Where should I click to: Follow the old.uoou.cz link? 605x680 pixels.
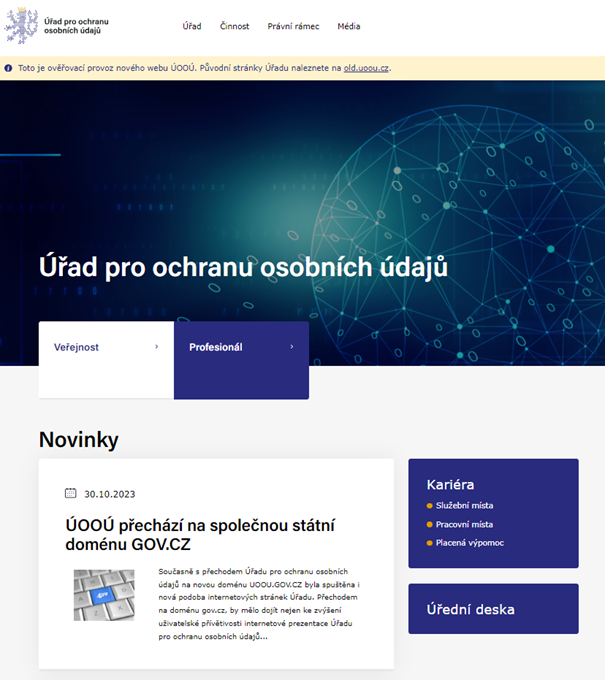tap(366, 68)
